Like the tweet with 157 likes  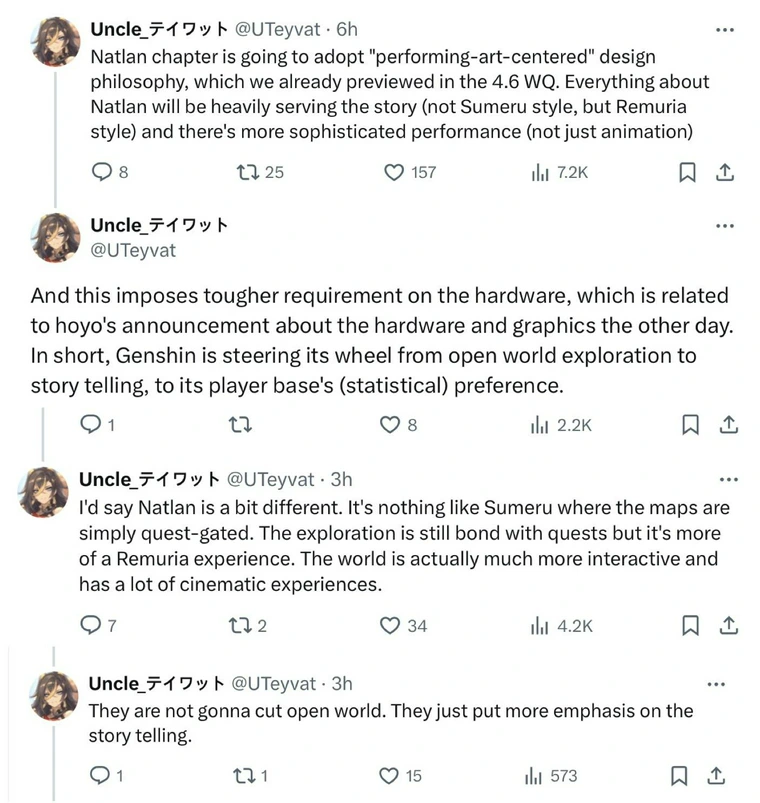pos(394,172)
